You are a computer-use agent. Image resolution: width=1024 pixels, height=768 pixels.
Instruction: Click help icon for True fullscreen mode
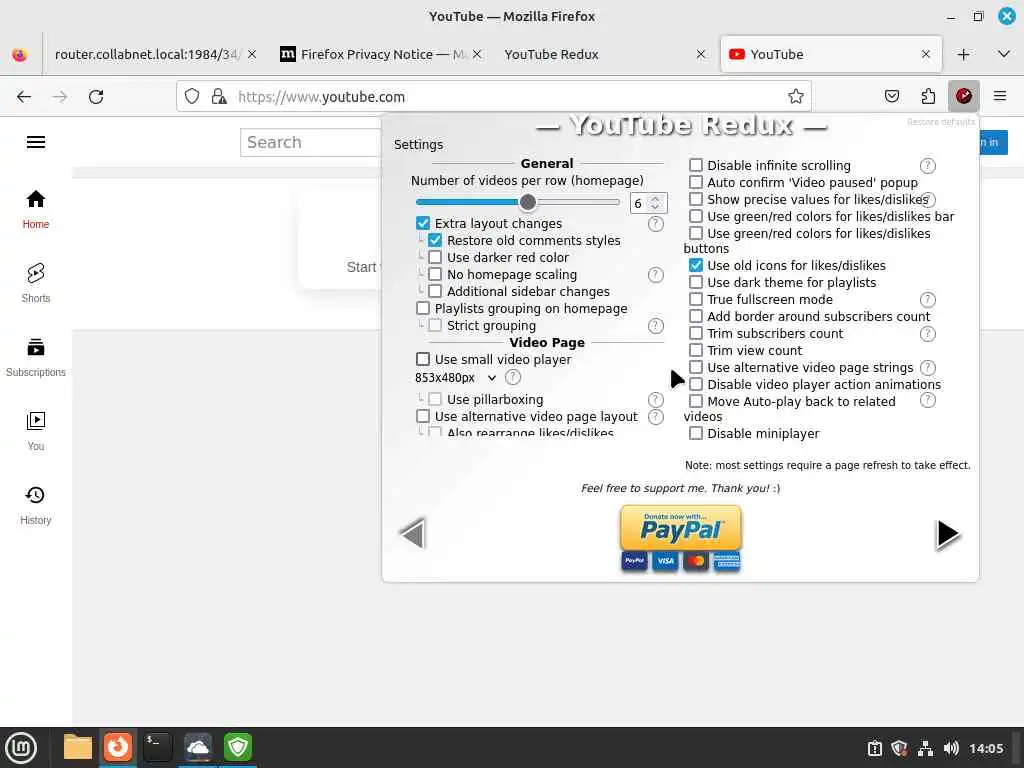(927, 300)
